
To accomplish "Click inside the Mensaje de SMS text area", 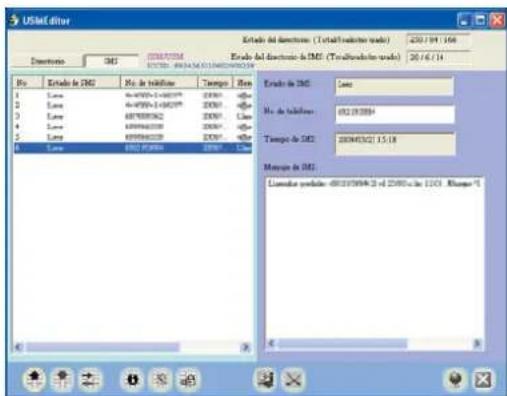I will 374,258.
